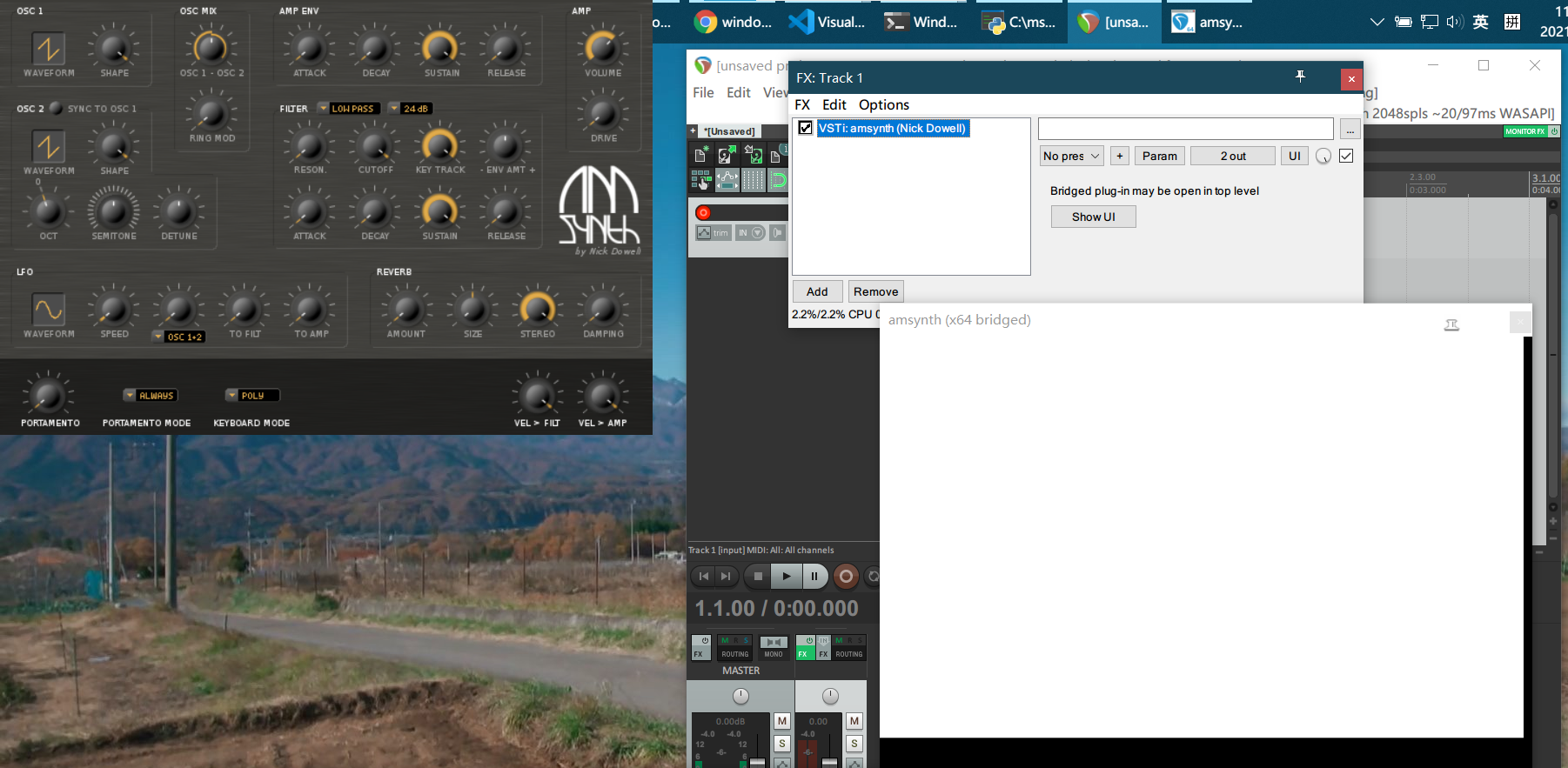
Task: Open Track 1 input FX button in mixer
Action: (823, 647)
